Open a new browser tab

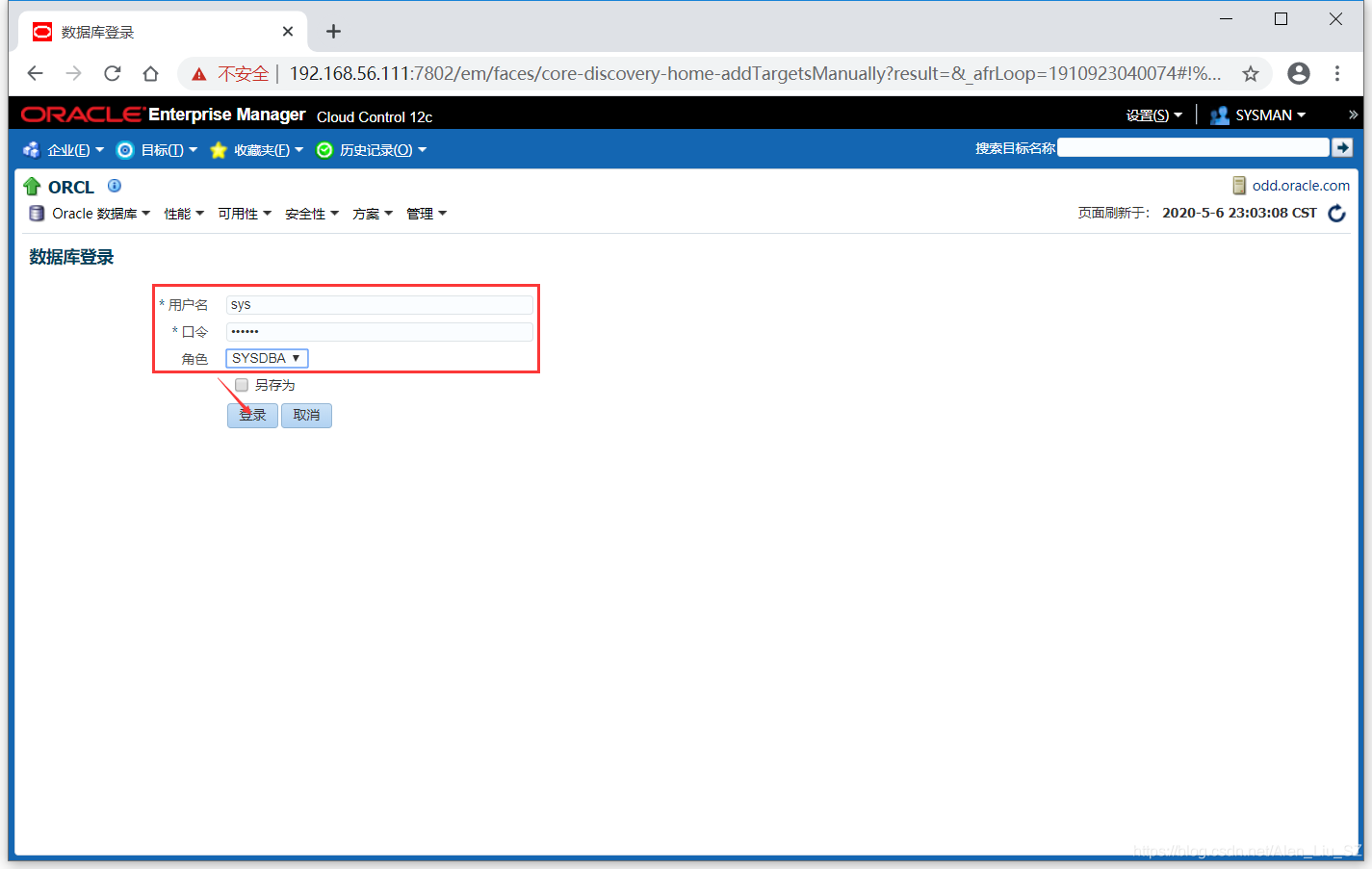point(333,32)
